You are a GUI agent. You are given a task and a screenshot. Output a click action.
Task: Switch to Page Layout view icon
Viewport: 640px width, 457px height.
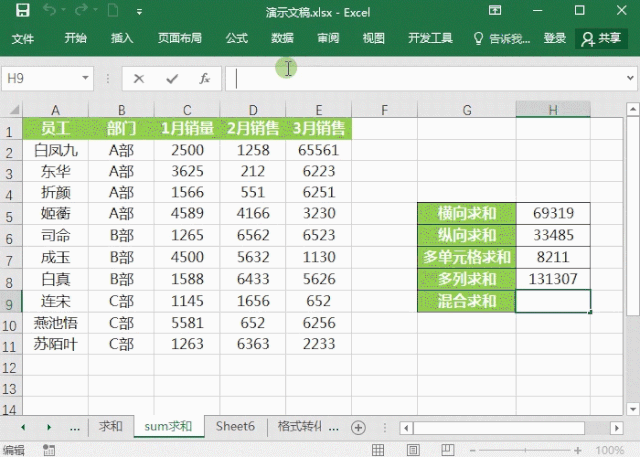[x=413, y=450]
